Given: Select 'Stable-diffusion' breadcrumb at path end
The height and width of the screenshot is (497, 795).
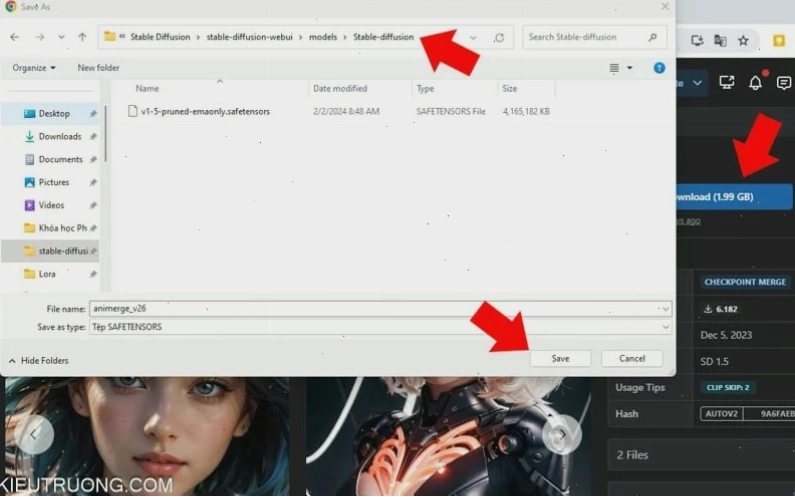Looking at the screenshot, I should pos(383,37).
